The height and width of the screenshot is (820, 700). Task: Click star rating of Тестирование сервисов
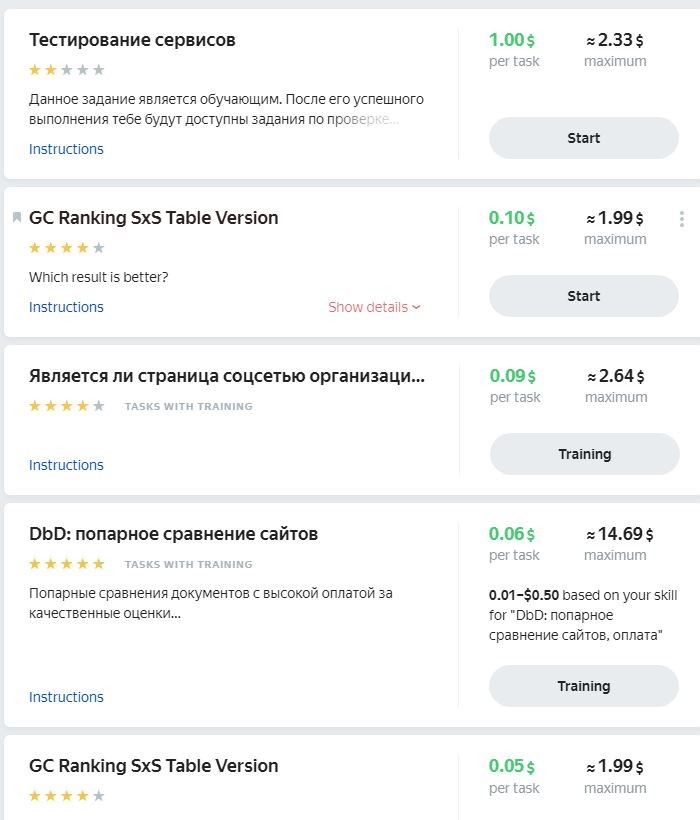(67, 70)
